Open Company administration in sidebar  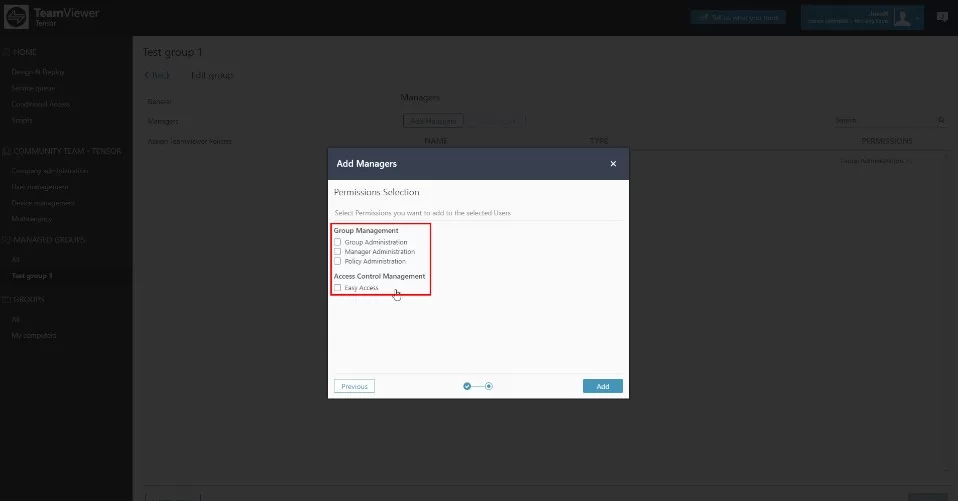49,171
